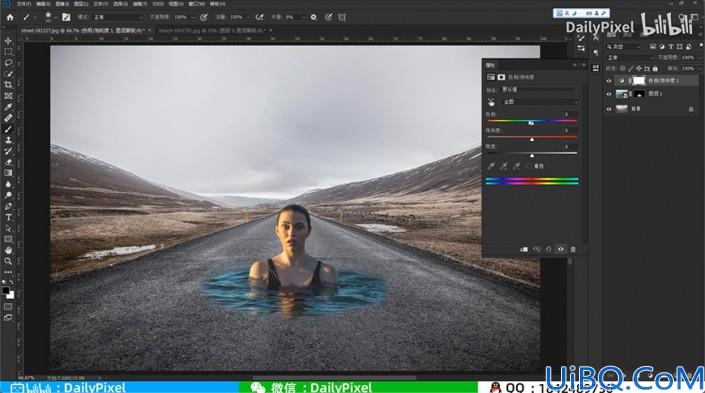Viewport: 705px width, 393px height.
Task: Select the Pen tool
Action: 8,206
